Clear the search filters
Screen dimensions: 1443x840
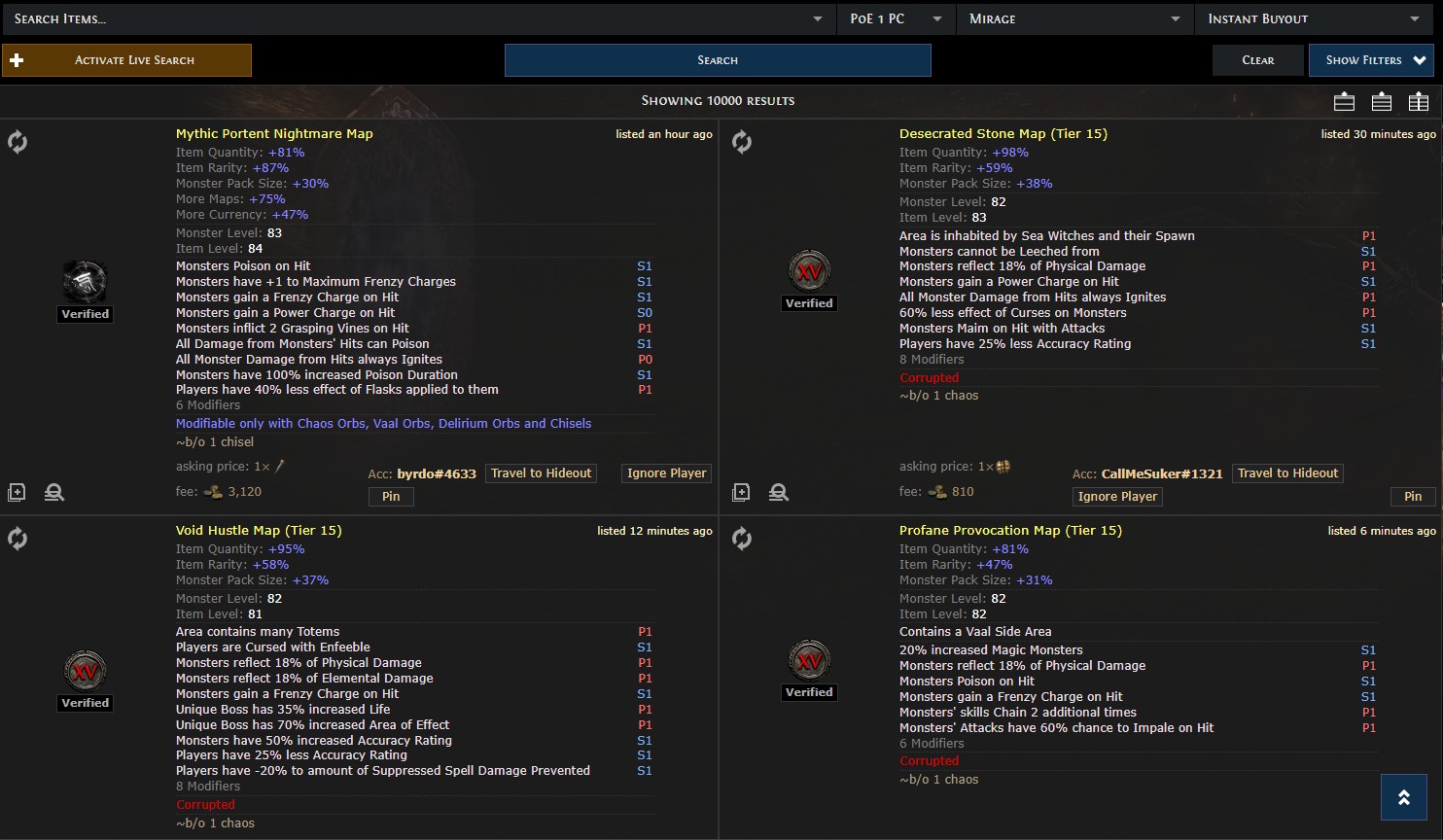(x=1258, y=60)
